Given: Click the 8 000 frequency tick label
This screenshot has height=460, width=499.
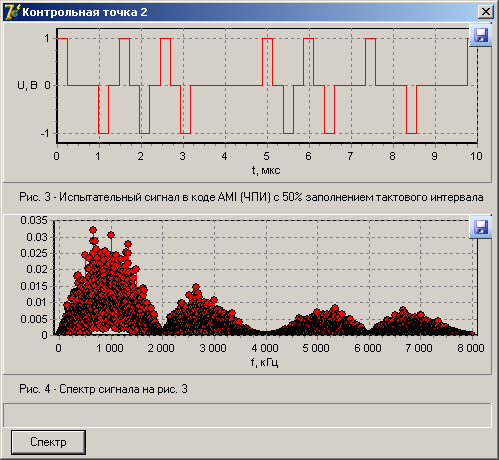Looking at the screenshot, I should click(471, 348).
